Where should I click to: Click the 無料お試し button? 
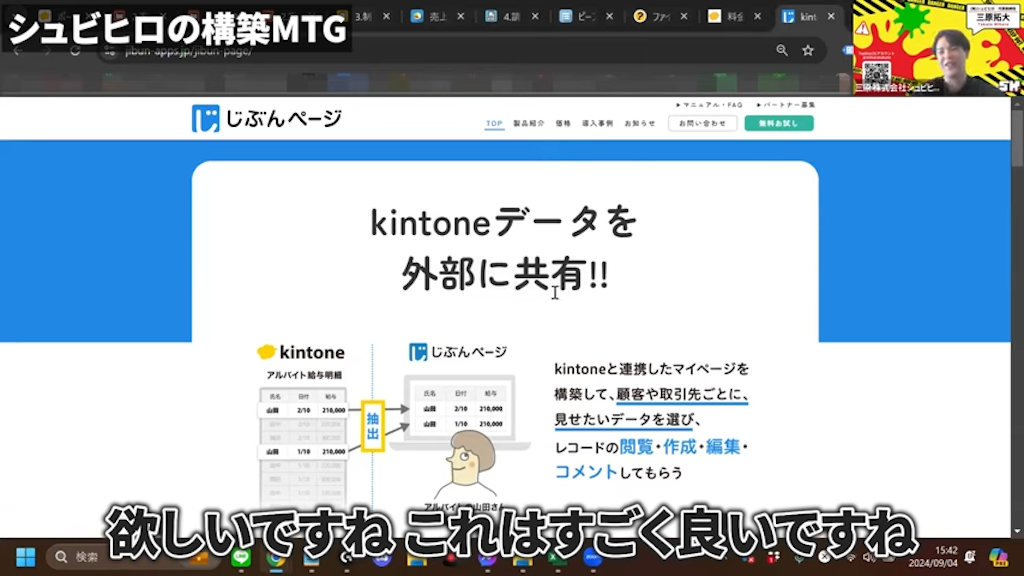pyautogui.click(x=779, y=122)
